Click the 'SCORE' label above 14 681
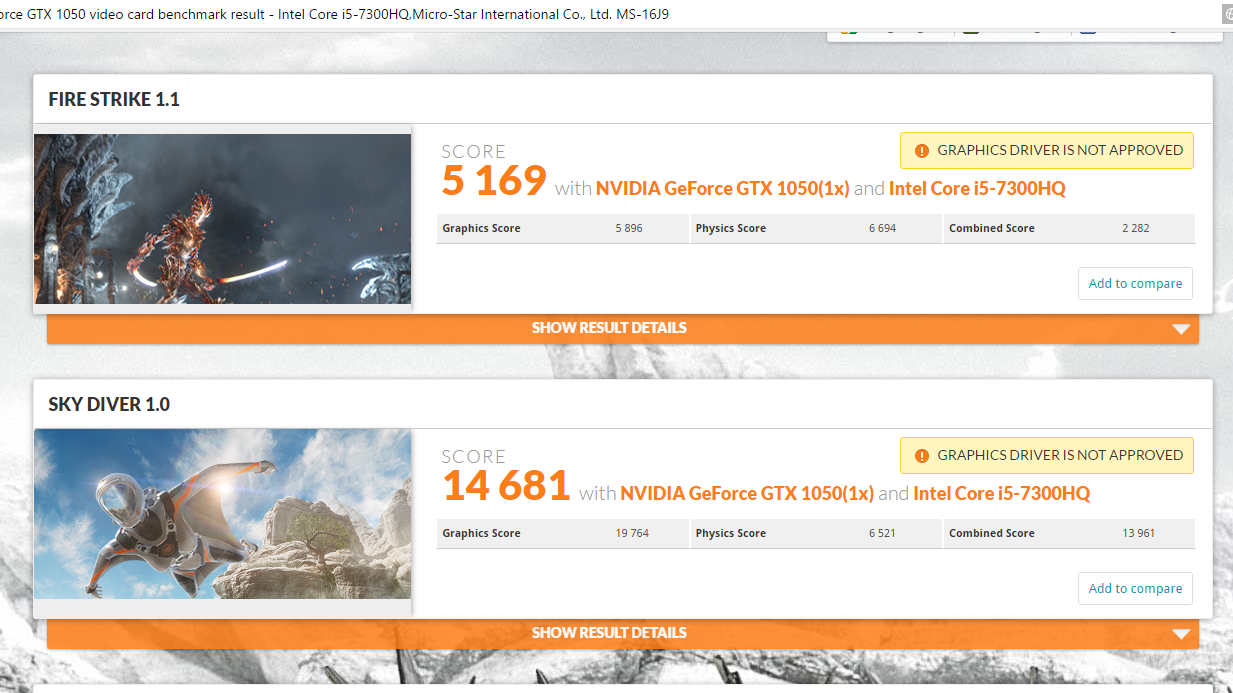Viewport: 1233px width, 693px height. click(474, 457)
